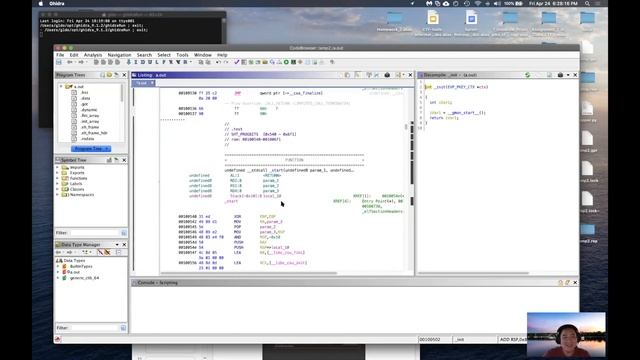Select .dynamic section in Program Trees
Image resolution: width=640 pixels, height=360 pixels.
pyautogui.click(x=89, y=110)
